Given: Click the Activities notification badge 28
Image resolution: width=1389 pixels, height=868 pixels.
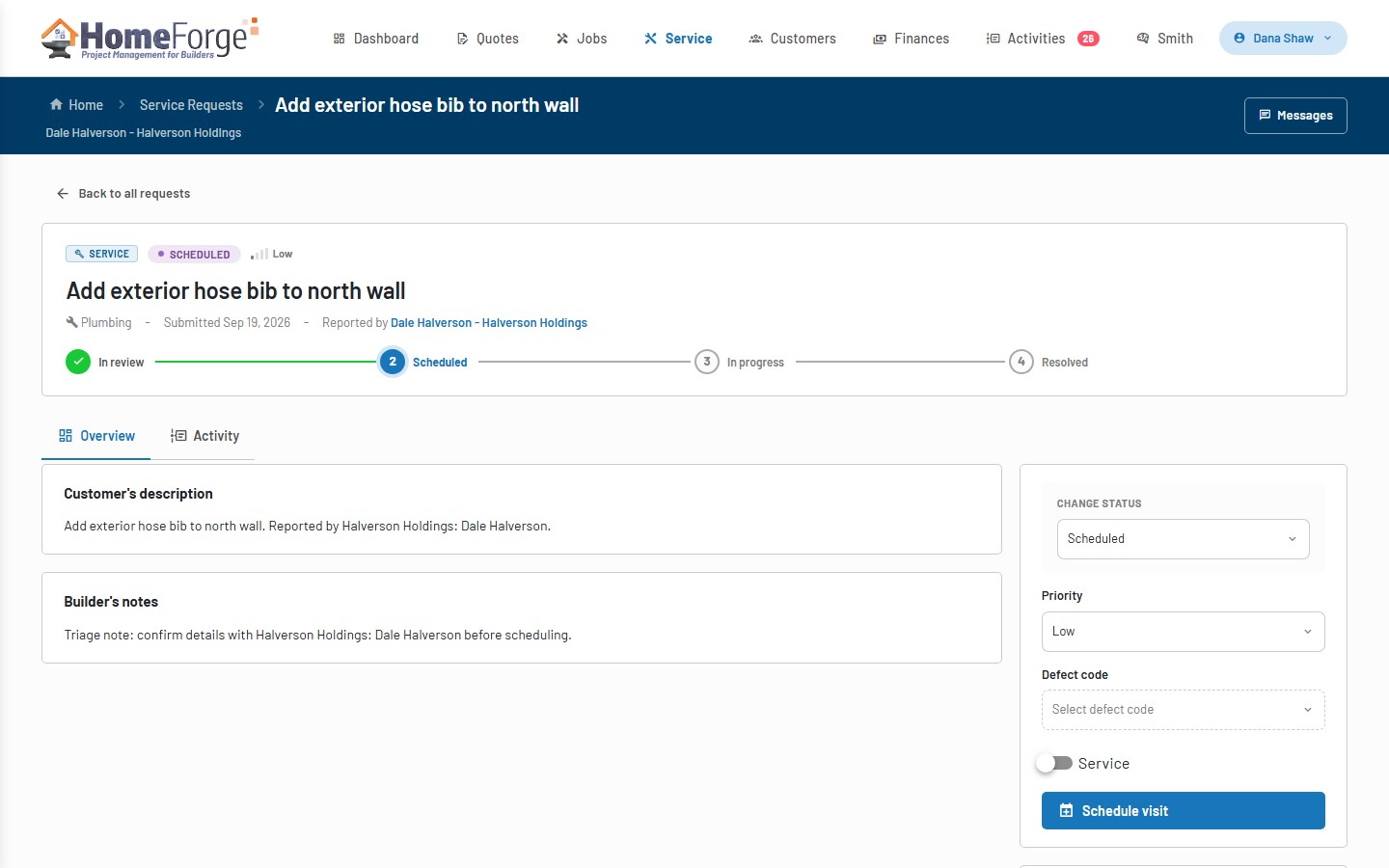Looking at the screenshot, I should [x=1088, y=39].
